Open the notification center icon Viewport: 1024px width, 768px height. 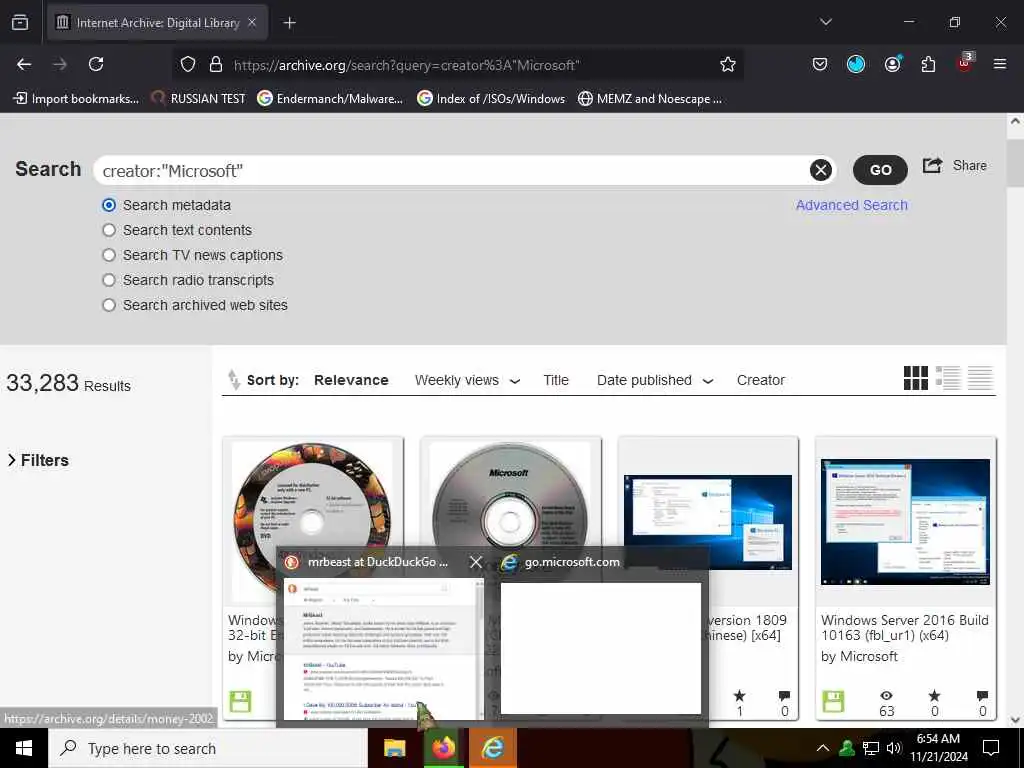pos(991,748)
